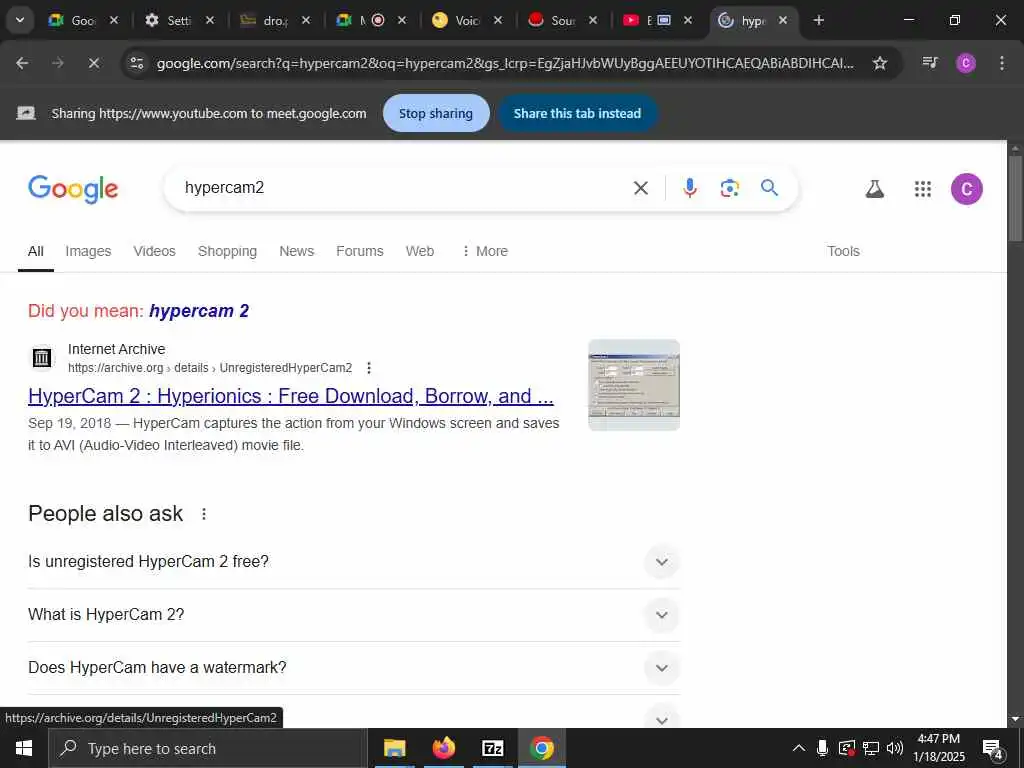
Task: Click Share this tab instead
Action: [x=577, y=113]
